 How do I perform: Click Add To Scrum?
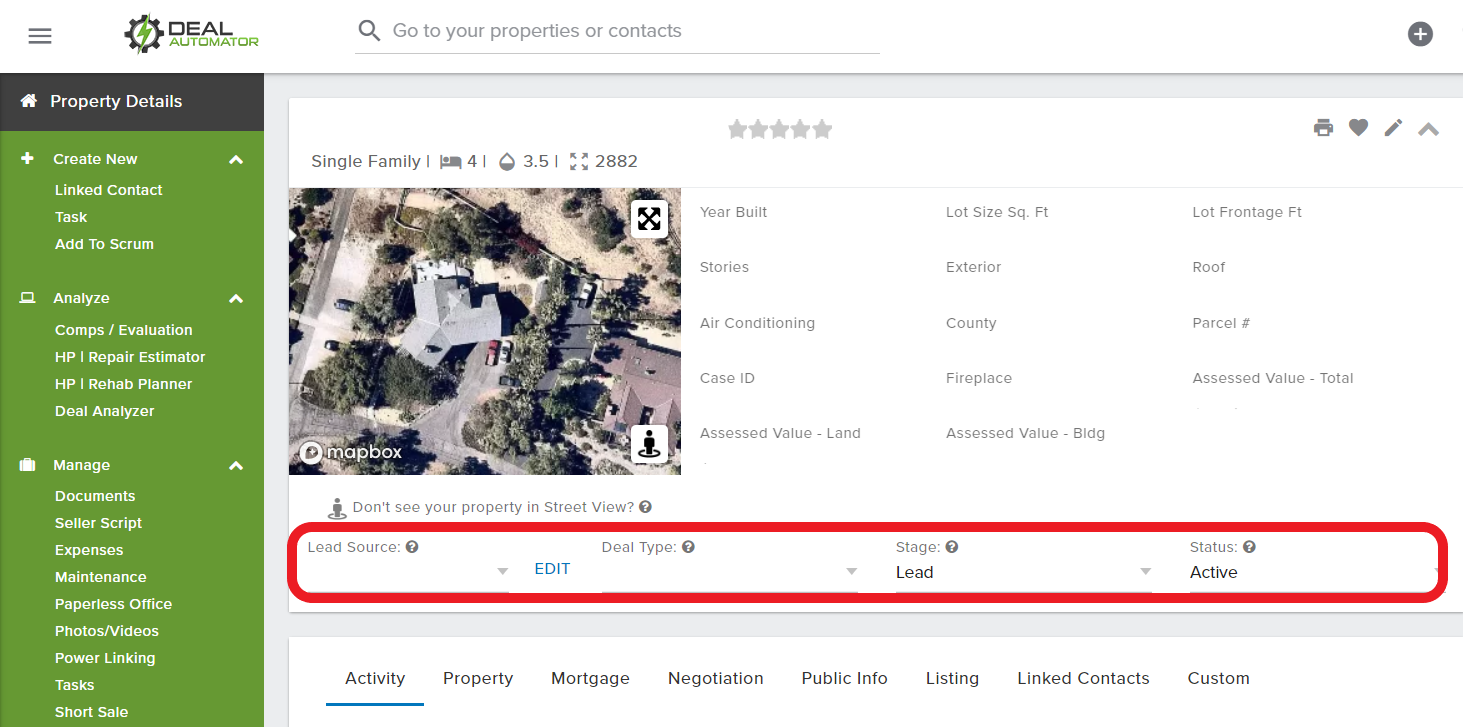click(104, 244)
